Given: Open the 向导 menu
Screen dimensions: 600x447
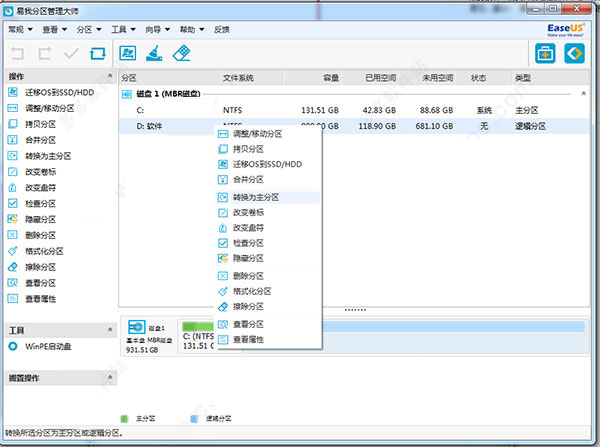Looking at the screenshot, I should (157, 29).
